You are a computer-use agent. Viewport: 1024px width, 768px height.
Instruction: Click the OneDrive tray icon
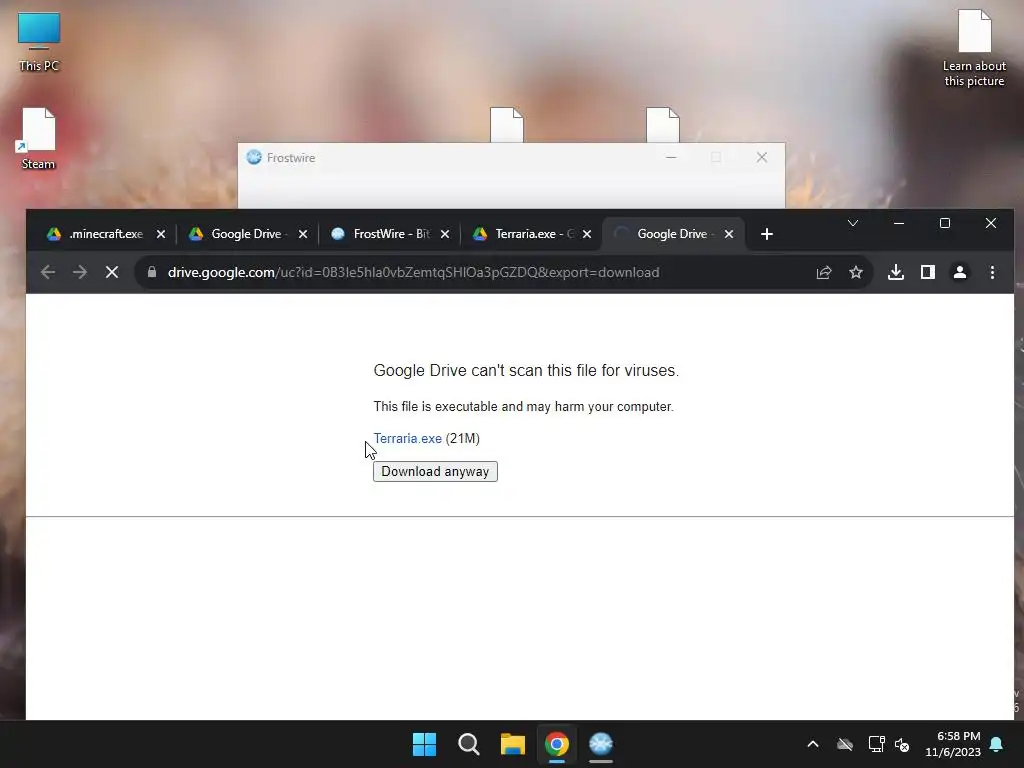click(845, 744)
